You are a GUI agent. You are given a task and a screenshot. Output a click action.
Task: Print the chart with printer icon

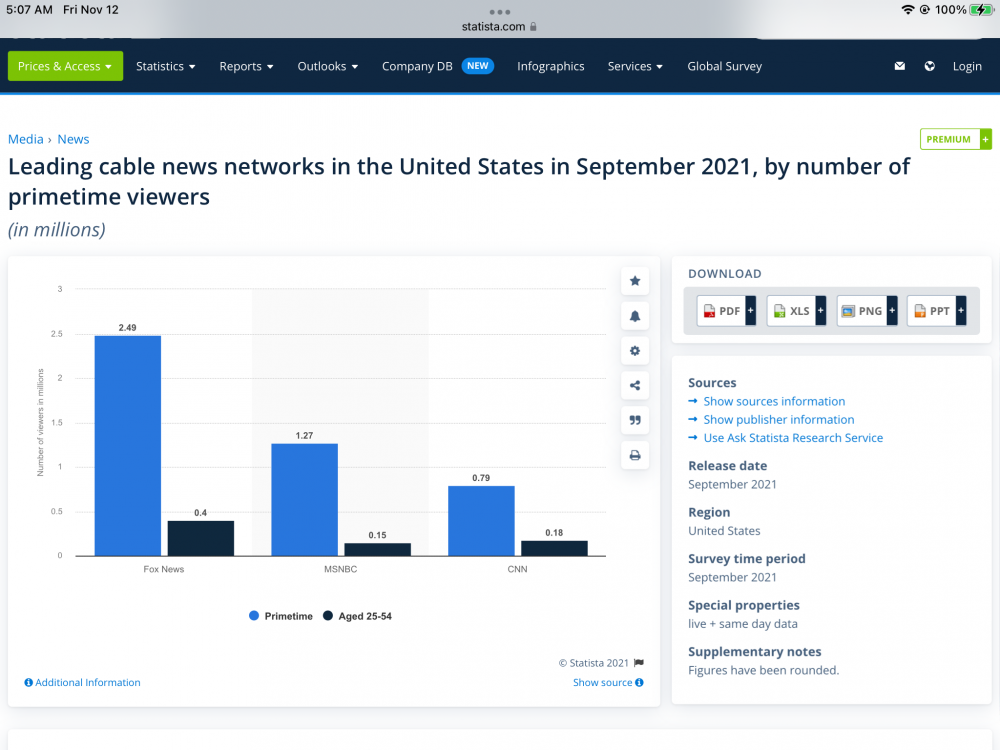point(635,455)
